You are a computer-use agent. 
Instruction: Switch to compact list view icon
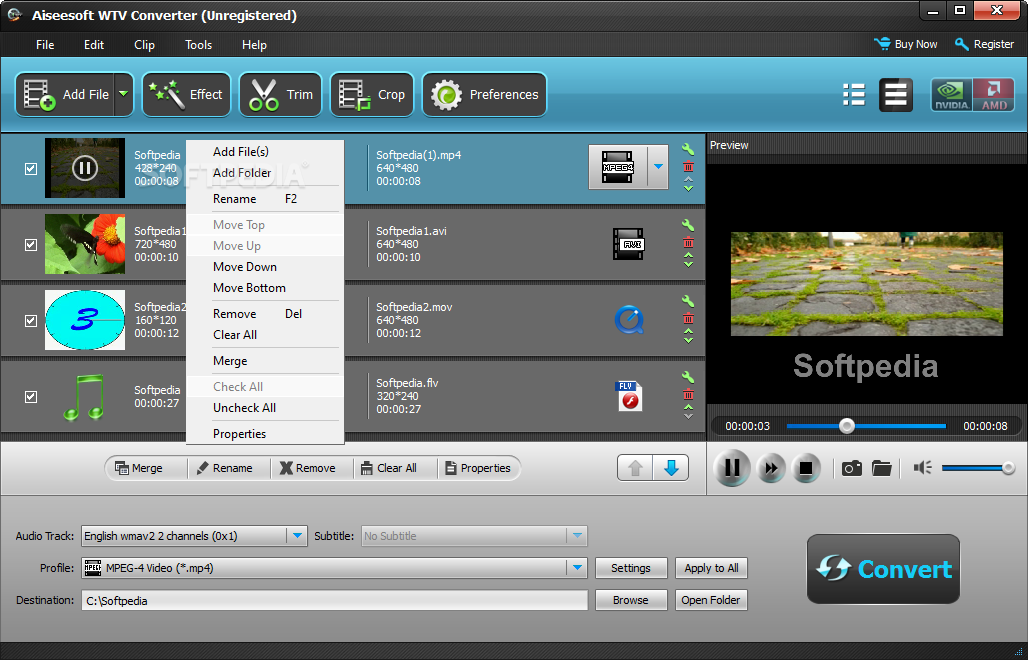pyautogui.click(x=854, y=95)
